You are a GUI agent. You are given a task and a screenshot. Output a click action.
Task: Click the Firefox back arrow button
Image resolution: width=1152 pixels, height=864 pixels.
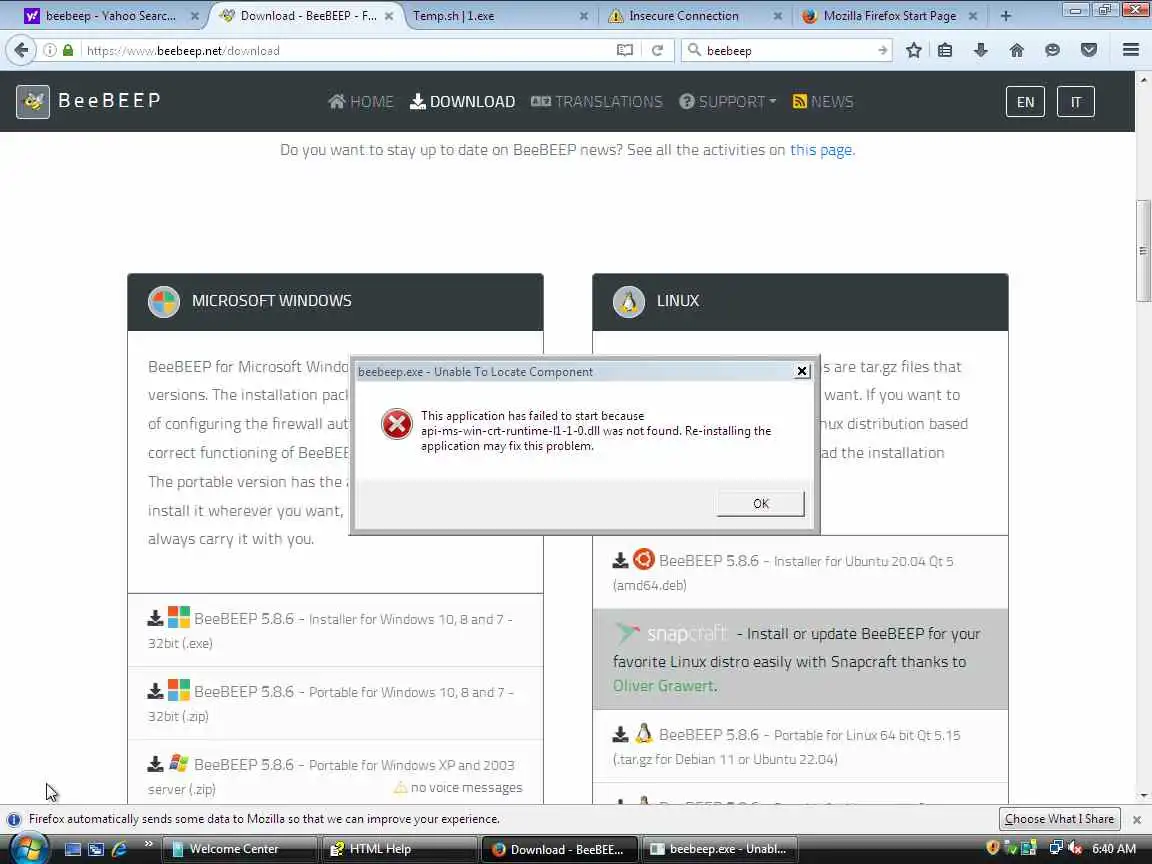pyautogui.click(x=21, y=50)
